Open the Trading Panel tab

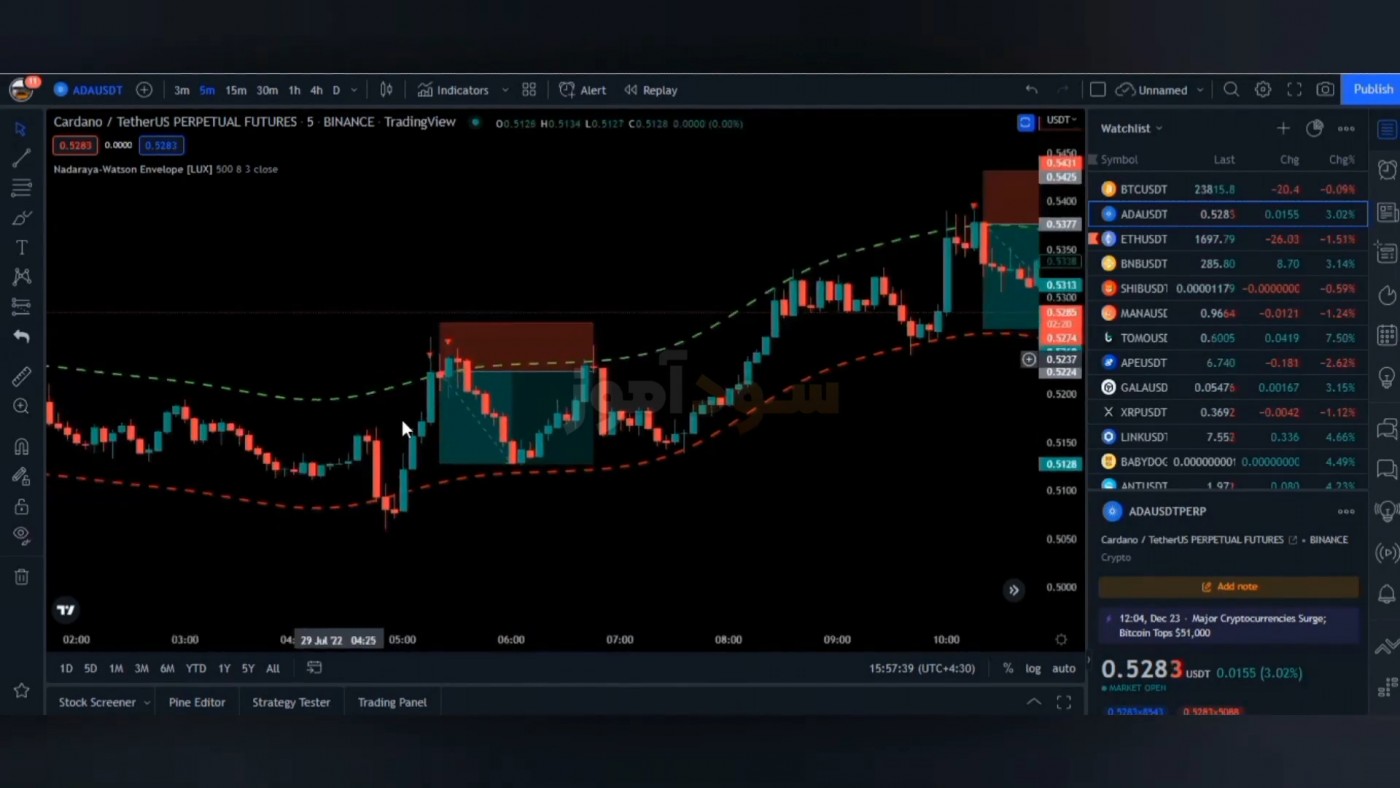(392, 702)
